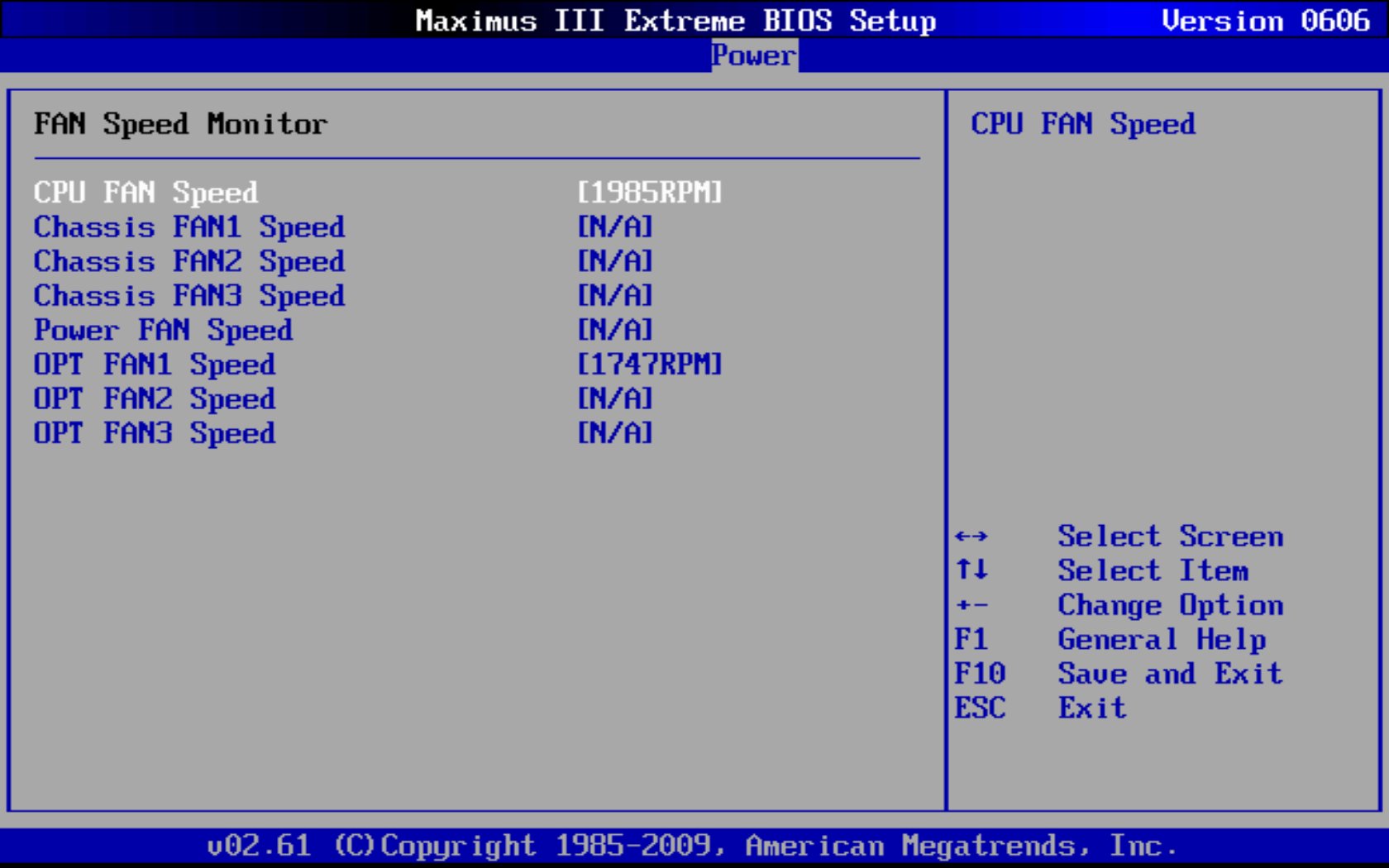Click the left-right arrows Select Screen icon
The image size is (1389, 868).
[971, 537]
